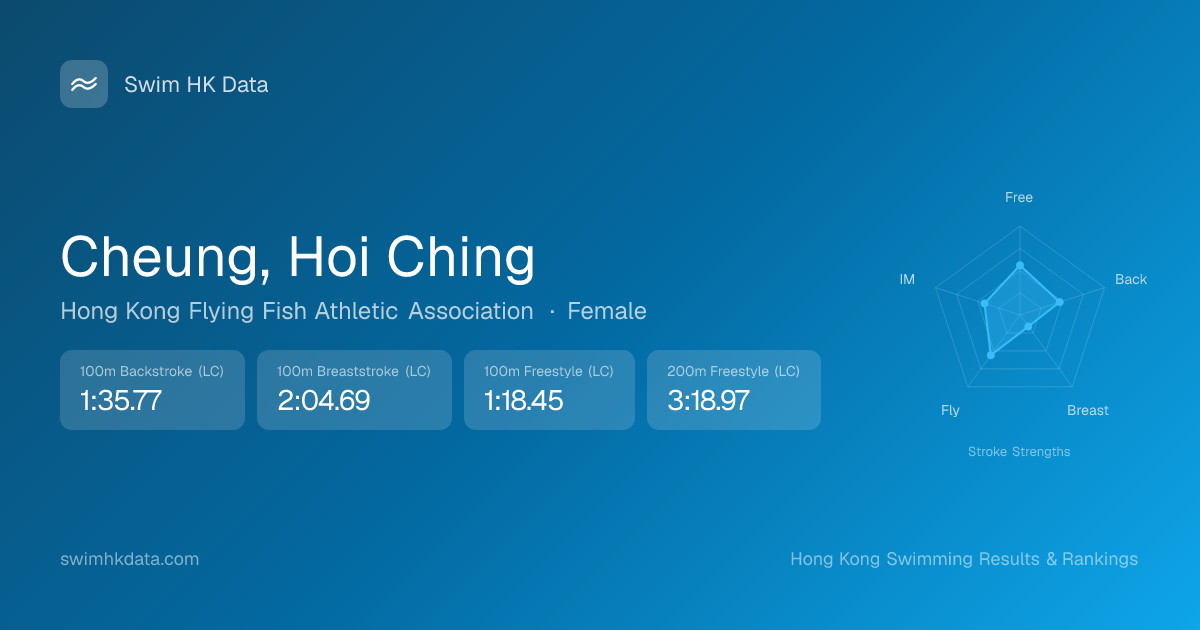Click the Fly axis label on radar chart

point(950,410)
